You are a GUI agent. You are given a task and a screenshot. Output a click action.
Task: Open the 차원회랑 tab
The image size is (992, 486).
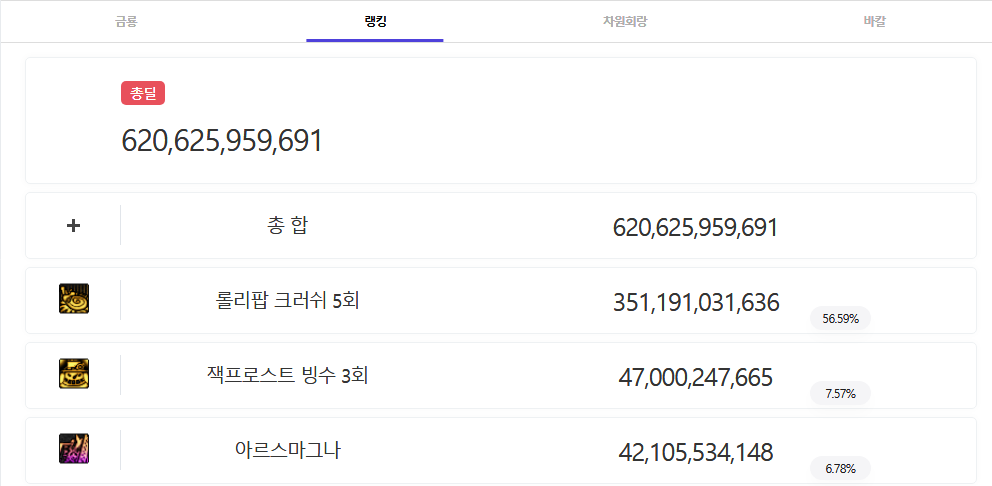click(624, 21)
